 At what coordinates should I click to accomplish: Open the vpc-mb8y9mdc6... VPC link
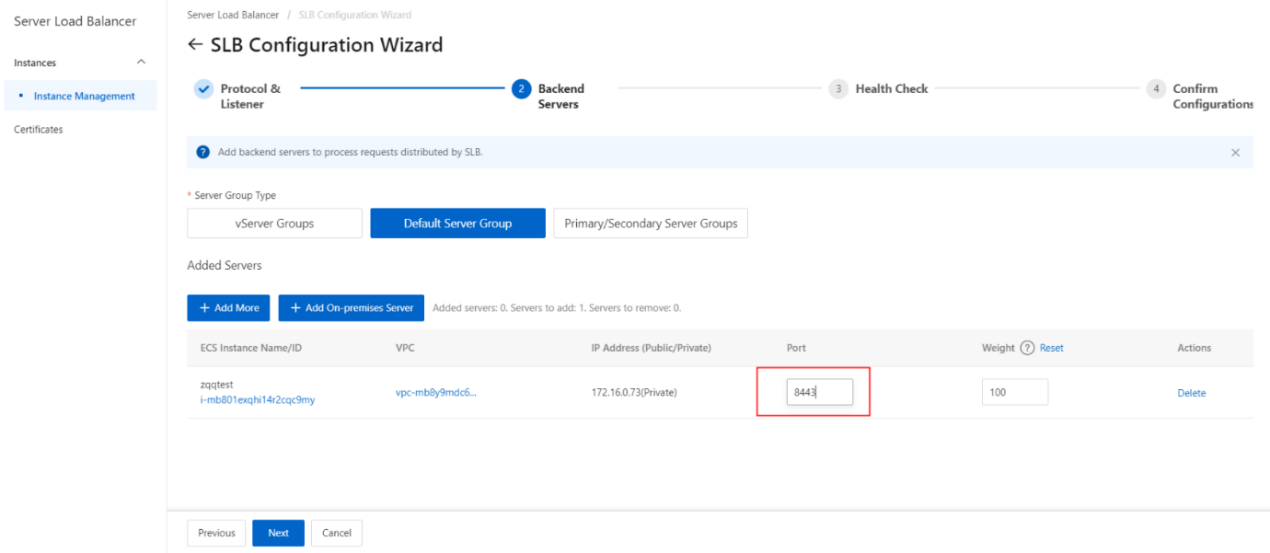[436, 393]
